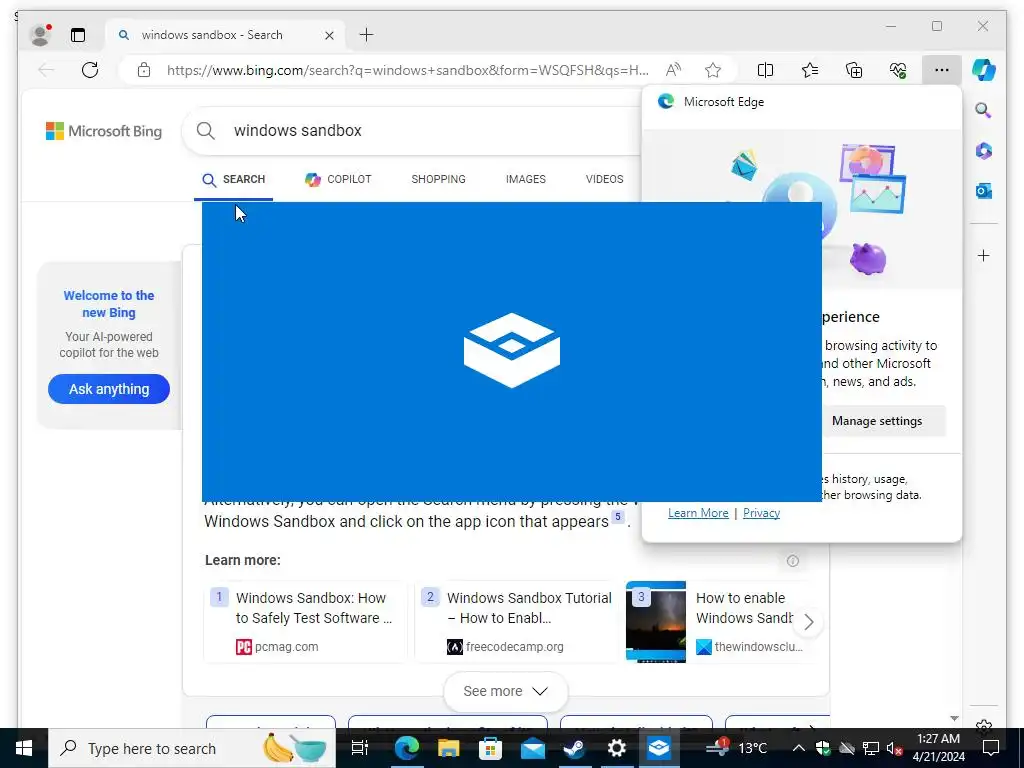Click citation number 5 superscript
The height and width of the screenshot is (768, 1024).
[x=618, y=517]
